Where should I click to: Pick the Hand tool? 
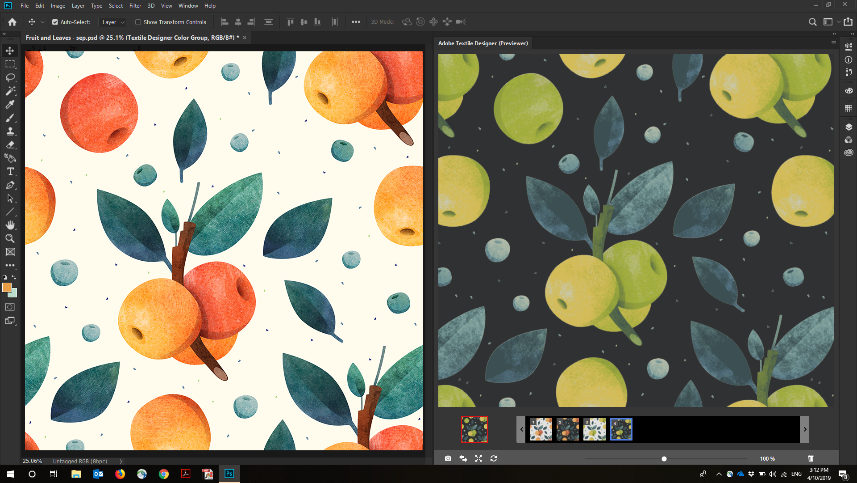pos(10,225)
